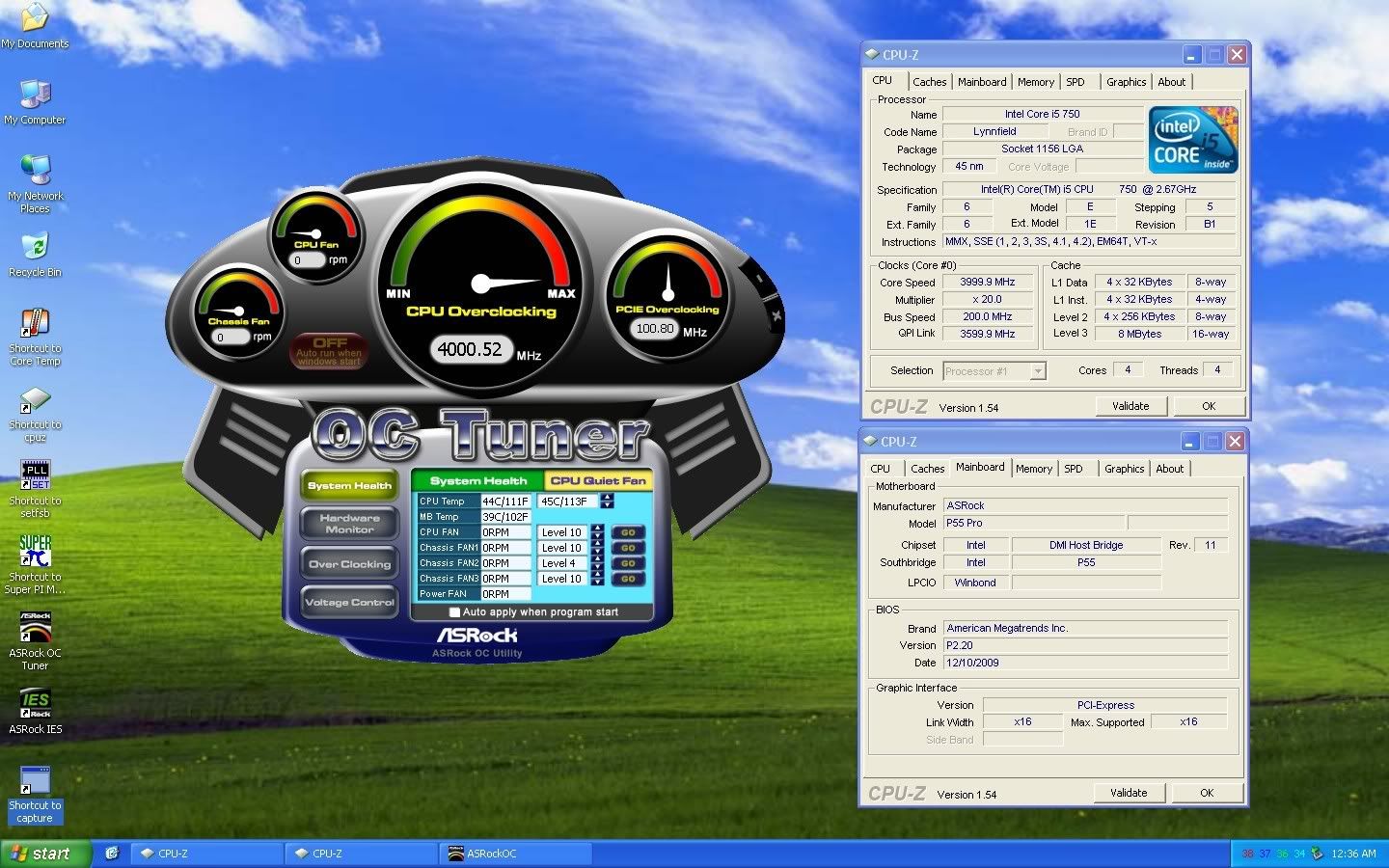Apply Chassis FAN3 level with GO button

(x=628, y=579)
